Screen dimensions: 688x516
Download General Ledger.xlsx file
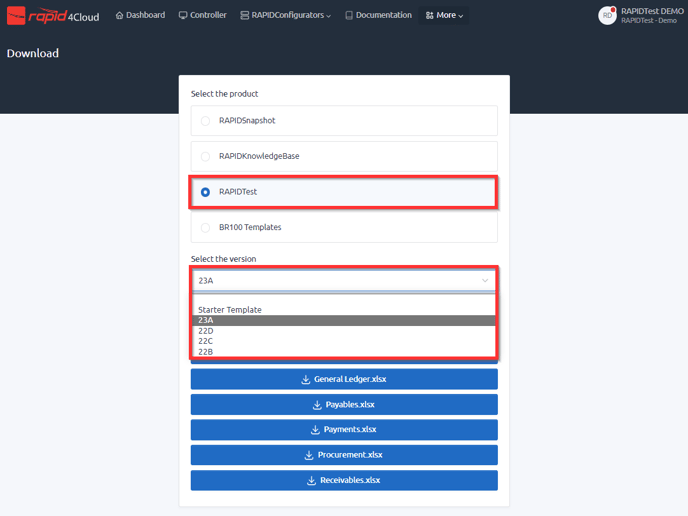[344, 379]
